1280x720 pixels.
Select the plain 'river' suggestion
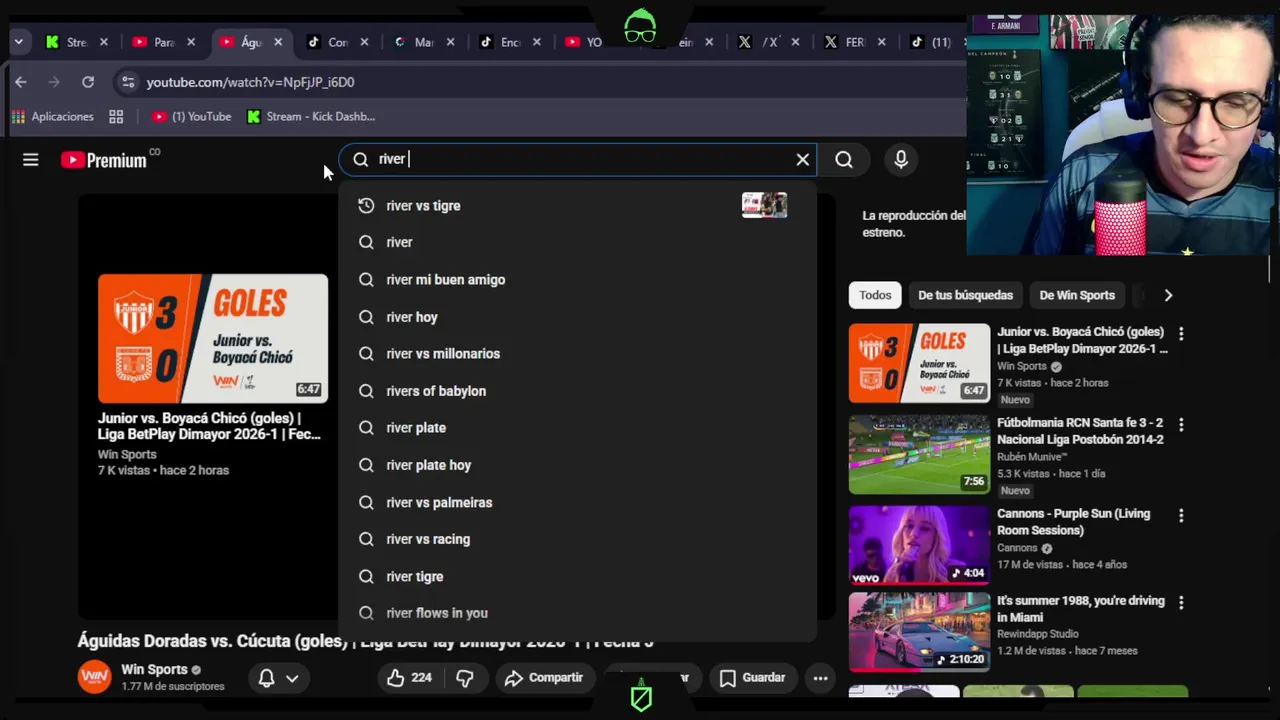pyautogui.click(x=577, y=242)
